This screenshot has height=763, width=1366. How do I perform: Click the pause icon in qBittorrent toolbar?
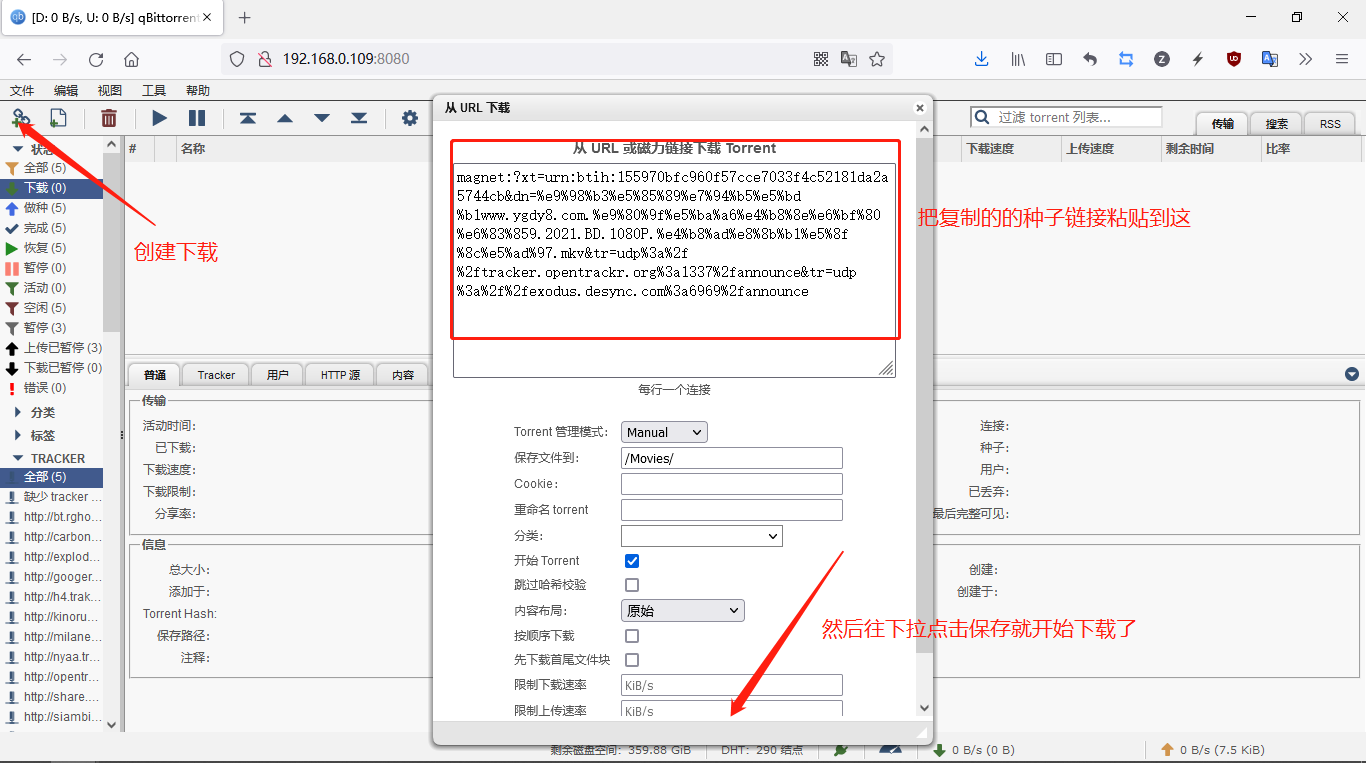click(x=197, y=118)
